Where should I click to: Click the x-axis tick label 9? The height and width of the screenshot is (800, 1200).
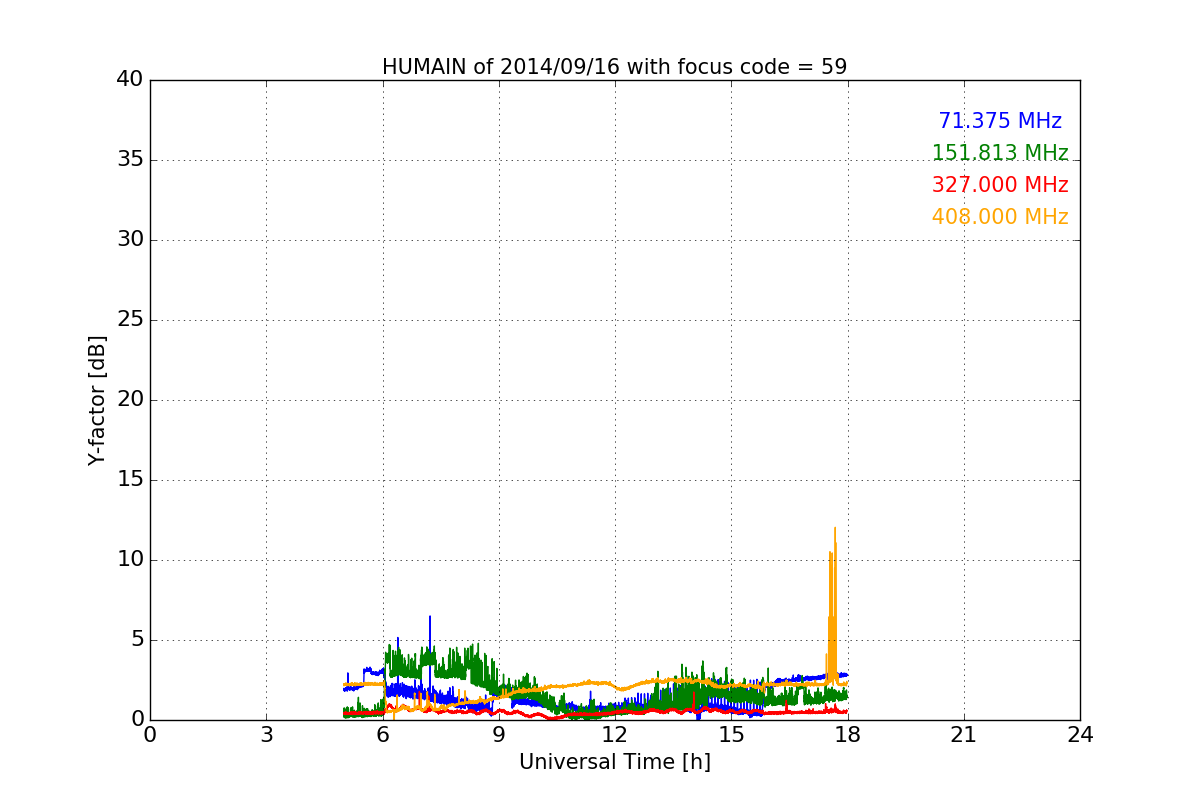point(499,734)
